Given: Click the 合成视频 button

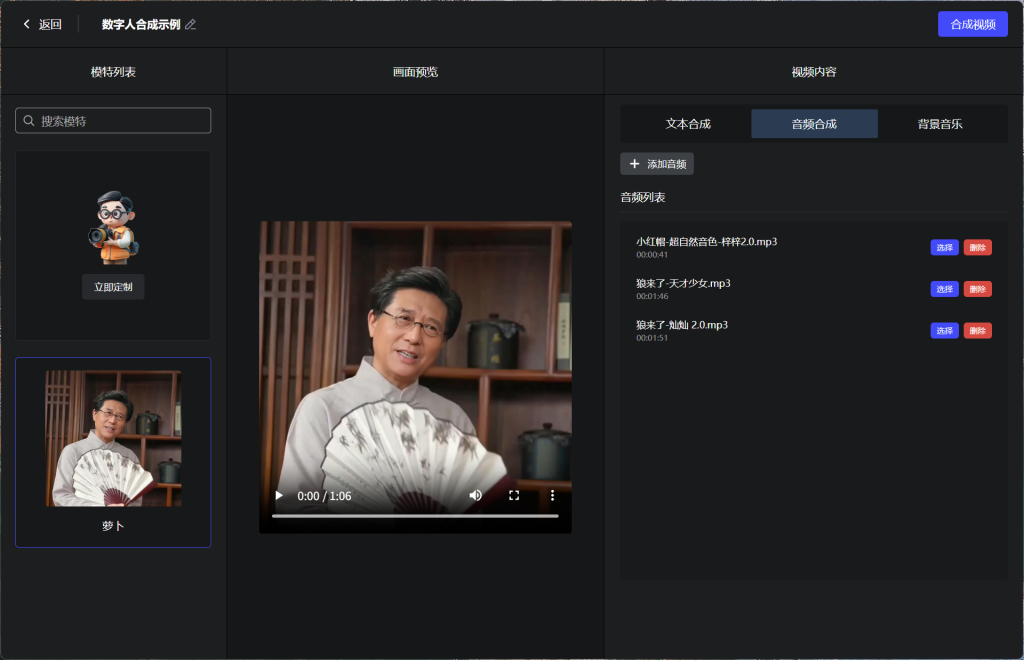Looking at the screenshot, I should tap(972, 24).
